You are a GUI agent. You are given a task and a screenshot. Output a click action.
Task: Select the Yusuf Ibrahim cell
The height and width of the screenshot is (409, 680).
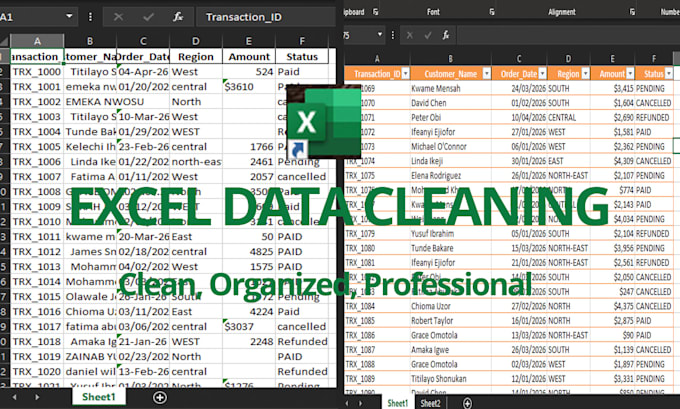tap(451, 233)
